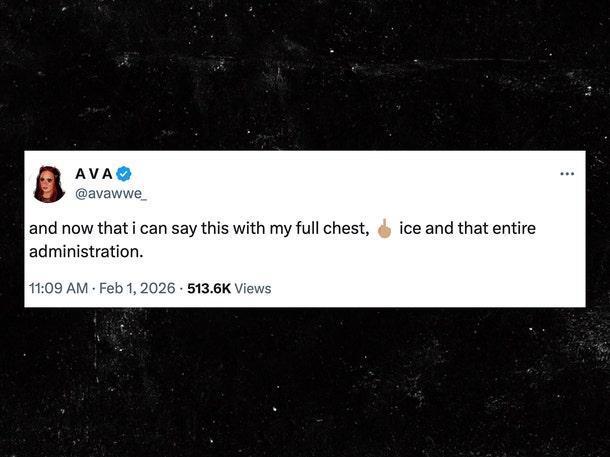Click the word "administration." in the tweet
Screen dimensions: 610x457
click(x=86, y=250)
